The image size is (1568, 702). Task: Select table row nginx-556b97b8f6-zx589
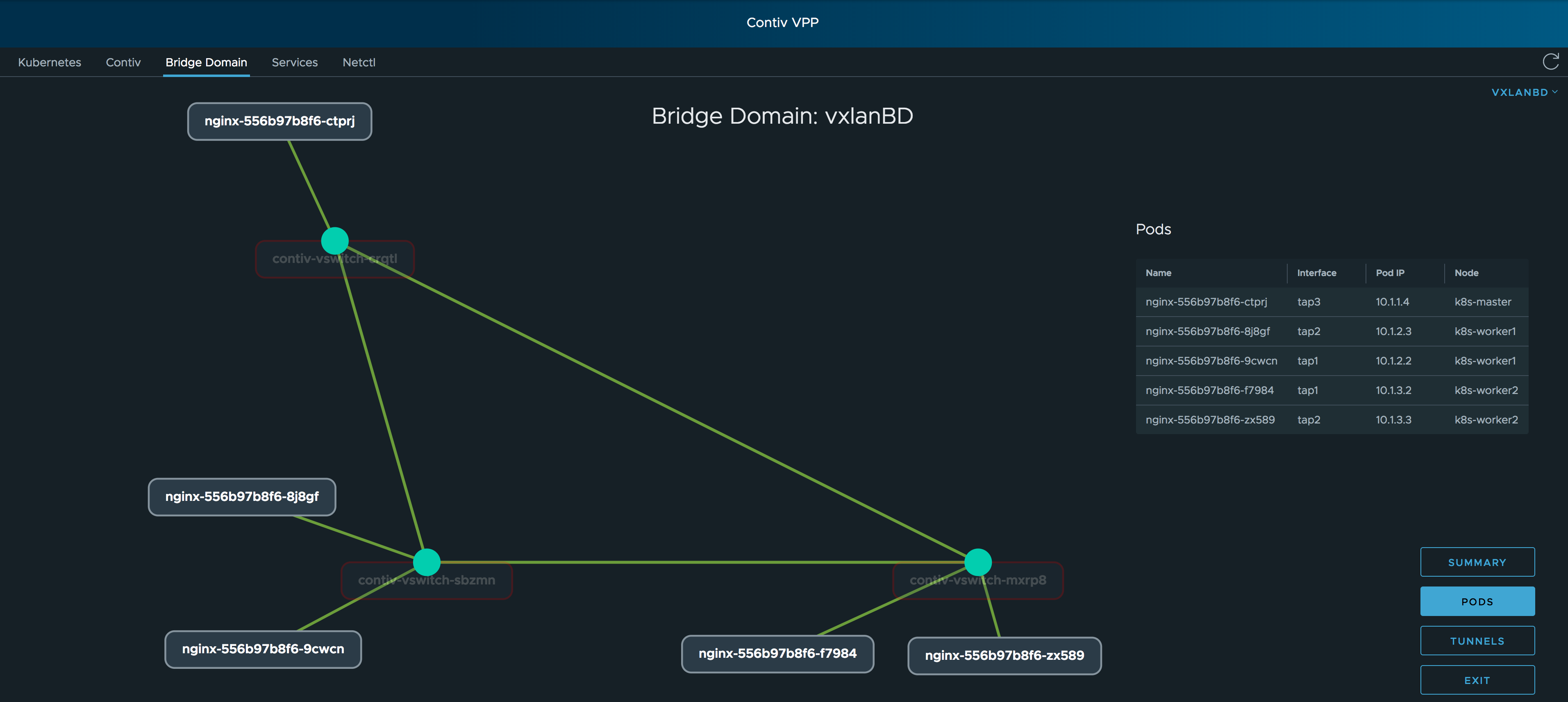click(1332, 420)
